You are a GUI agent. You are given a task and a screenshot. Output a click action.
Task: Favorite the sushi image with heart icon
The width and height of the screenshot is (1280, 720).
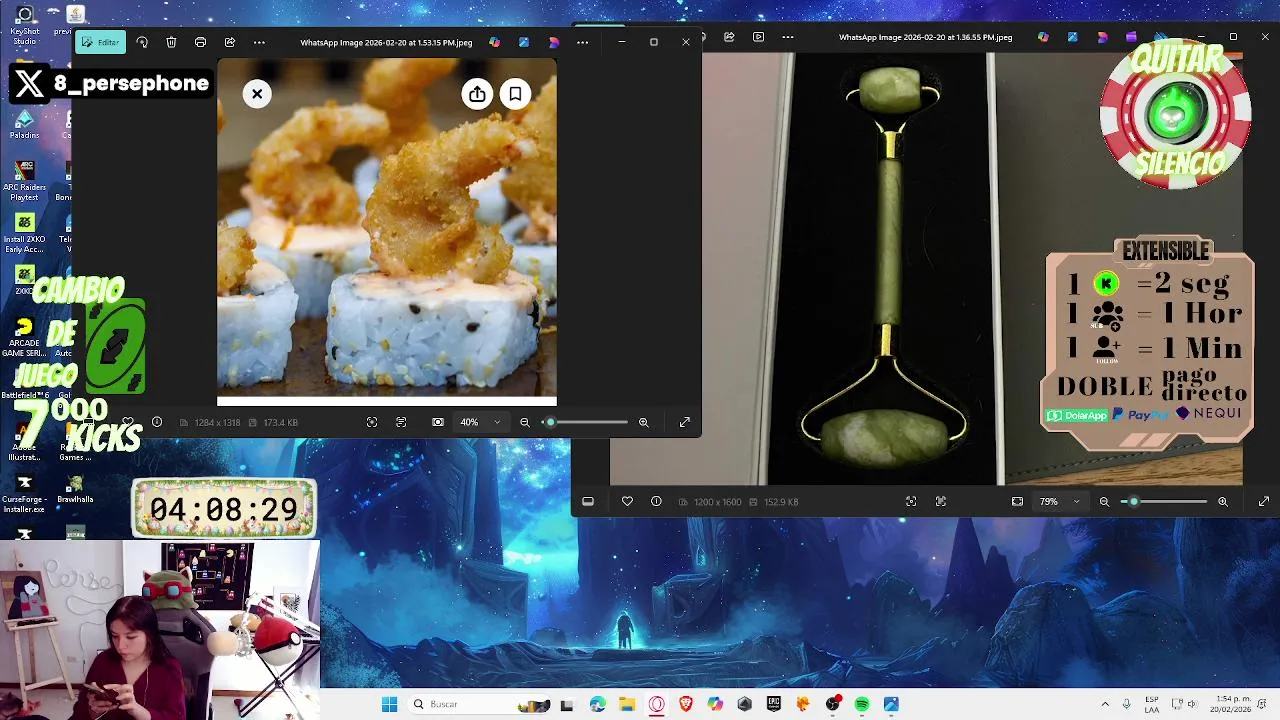128,422
